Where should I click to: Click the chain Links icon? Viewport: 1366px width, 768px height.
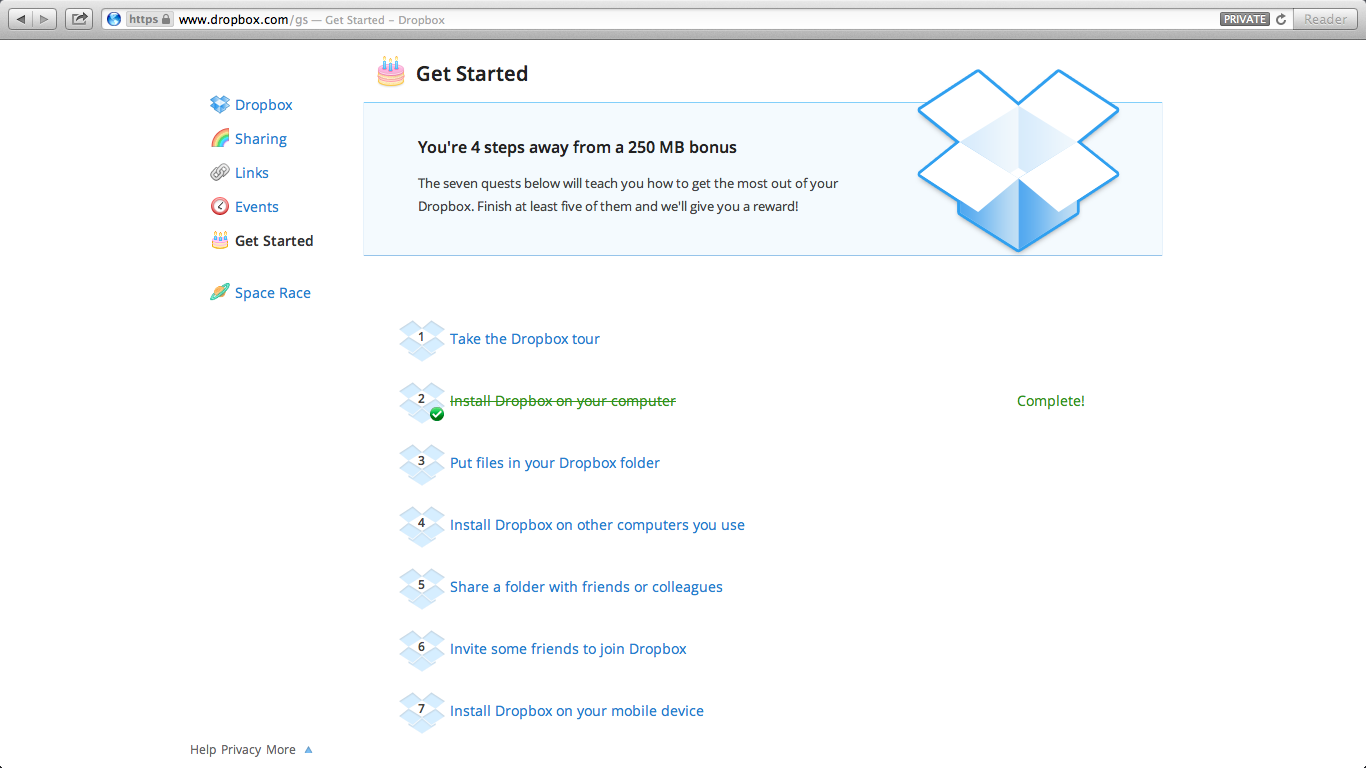point(220,172)
